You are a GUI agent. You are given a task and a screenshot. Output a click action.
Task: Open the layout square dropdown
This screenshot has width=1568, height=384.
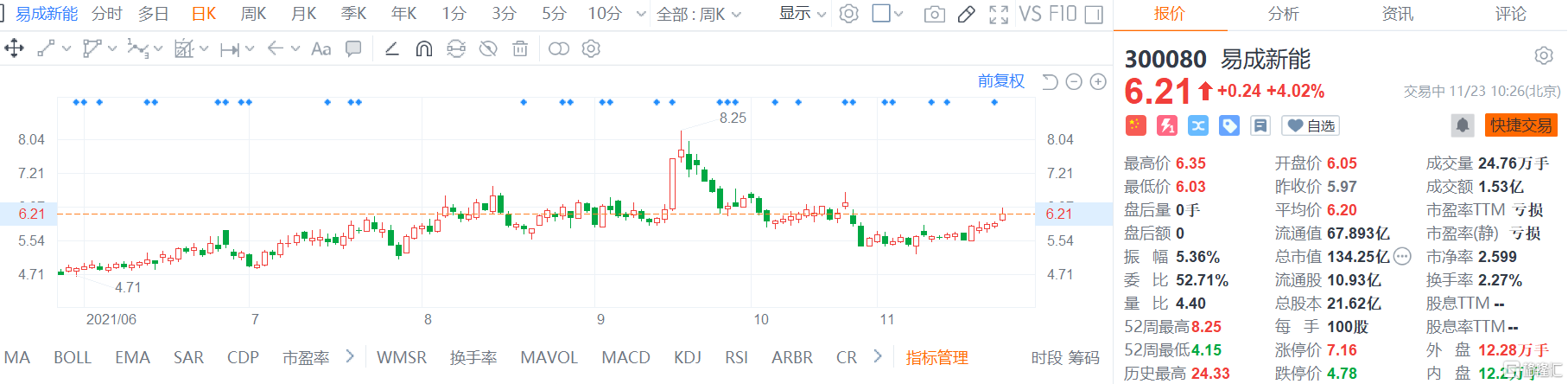888,14
